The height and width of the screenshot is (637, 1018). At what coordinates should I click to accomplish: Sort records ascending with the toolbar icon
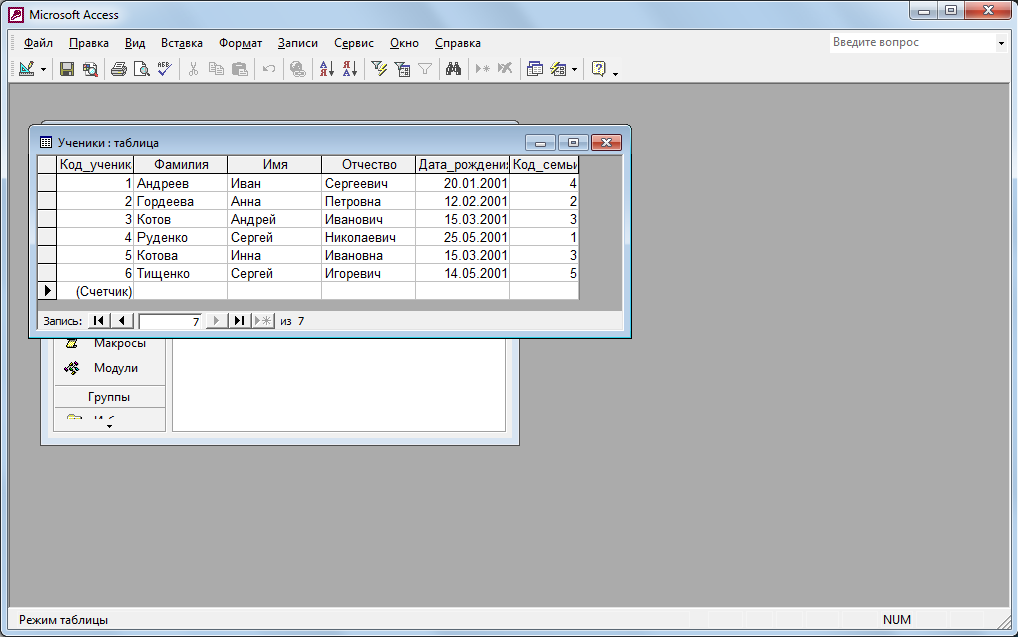[326, 69]
